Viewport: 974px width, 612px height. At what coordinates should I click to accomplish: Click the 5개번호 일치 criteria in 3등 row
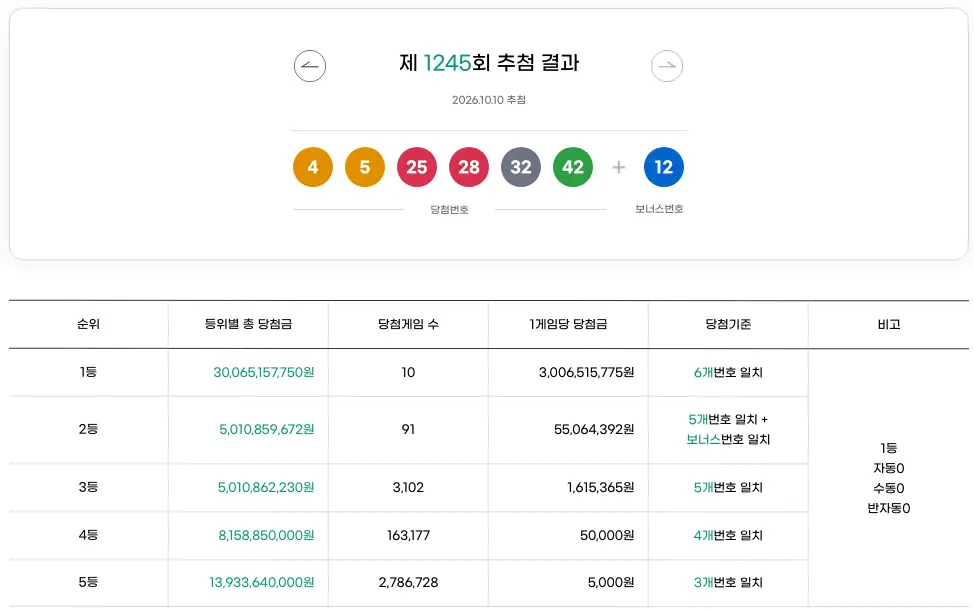728,487
